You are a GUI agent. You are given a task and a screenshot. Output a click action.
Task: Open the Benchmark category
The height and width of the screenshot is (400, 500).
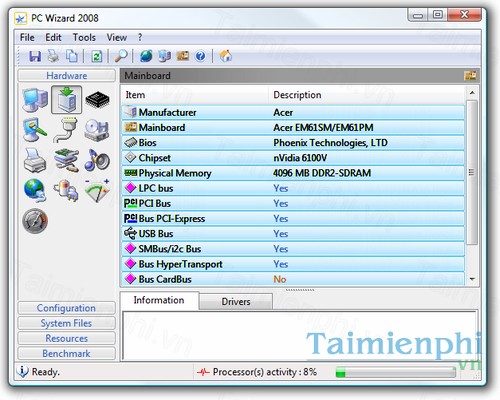click(x=67, y=353)
